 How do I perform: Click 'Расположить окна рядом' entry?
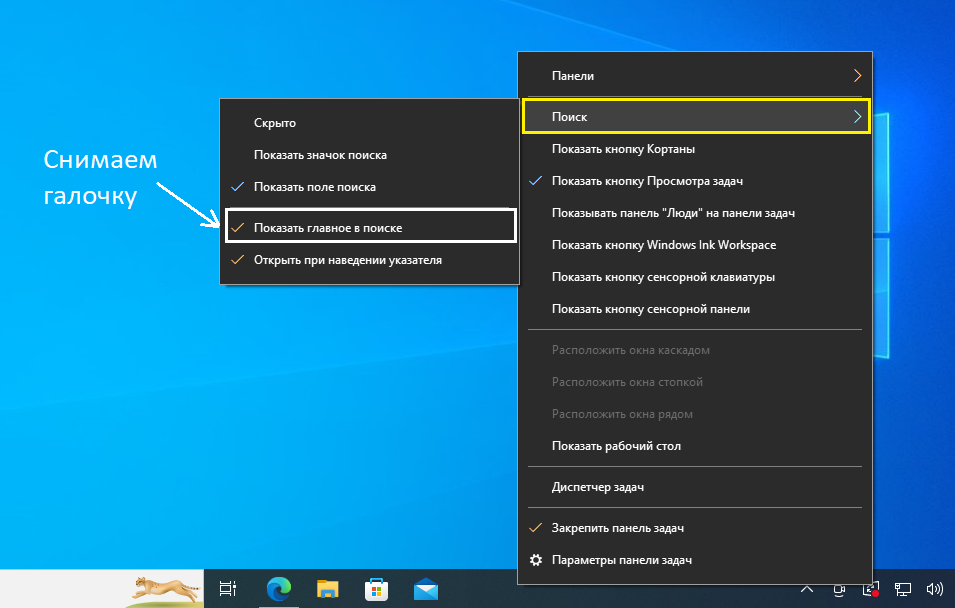pyautogui.click(x=695, y=414)
